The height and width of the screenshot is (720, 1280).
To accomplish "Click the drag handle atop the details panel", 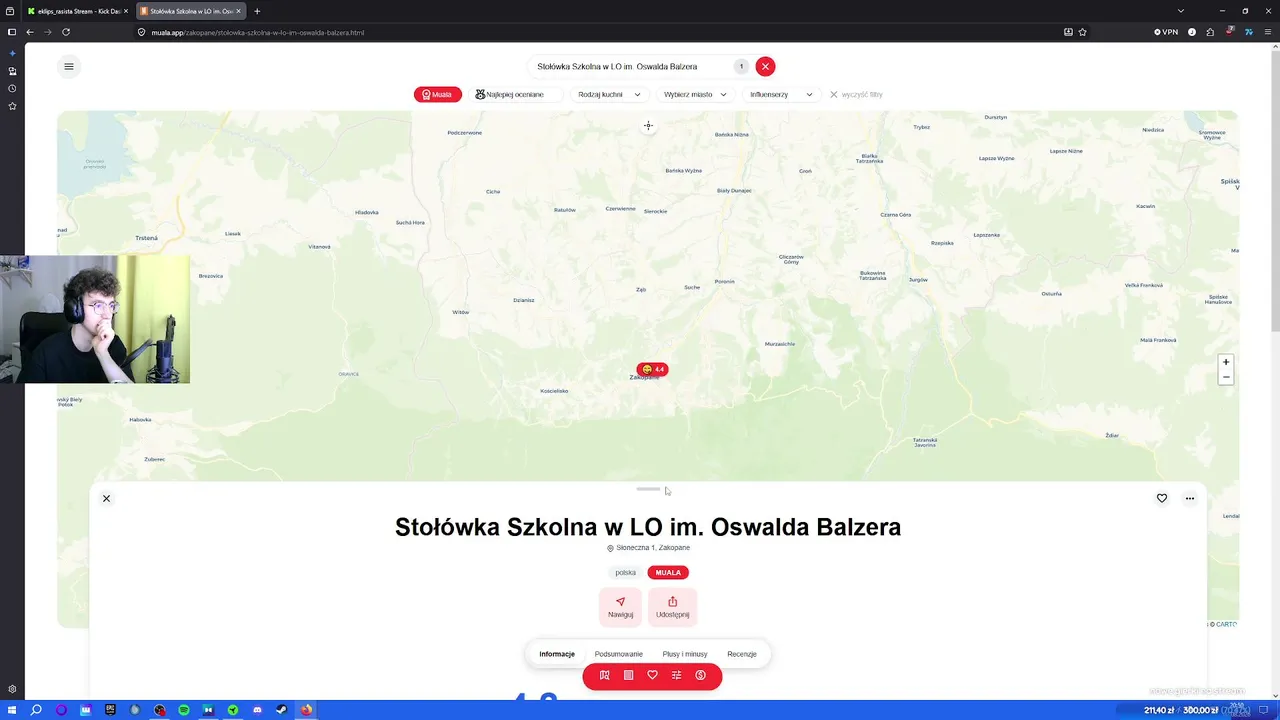I will click(x=648, y=489).
